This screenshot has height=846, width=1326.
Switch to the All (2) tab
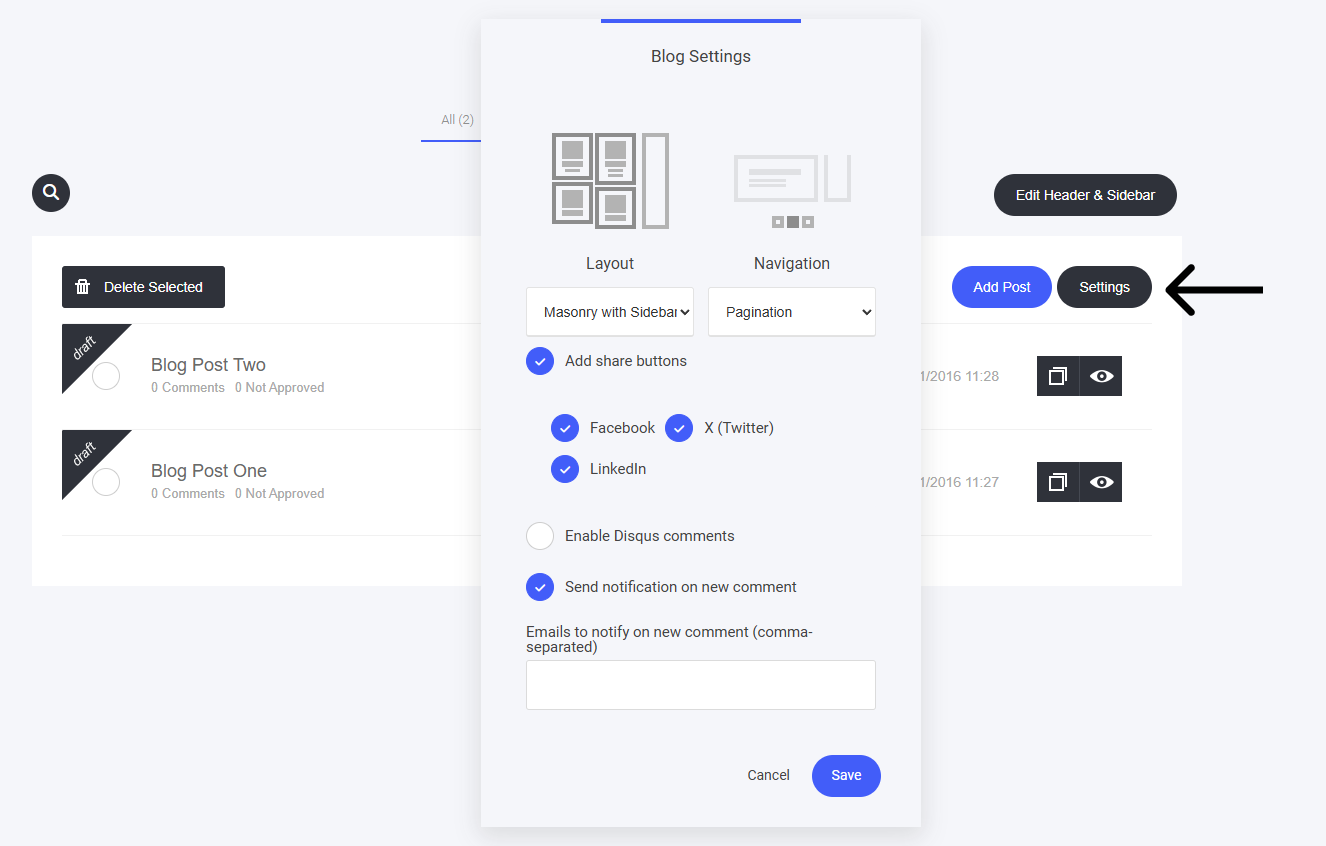pyautogui.click(x=457, y=120)
